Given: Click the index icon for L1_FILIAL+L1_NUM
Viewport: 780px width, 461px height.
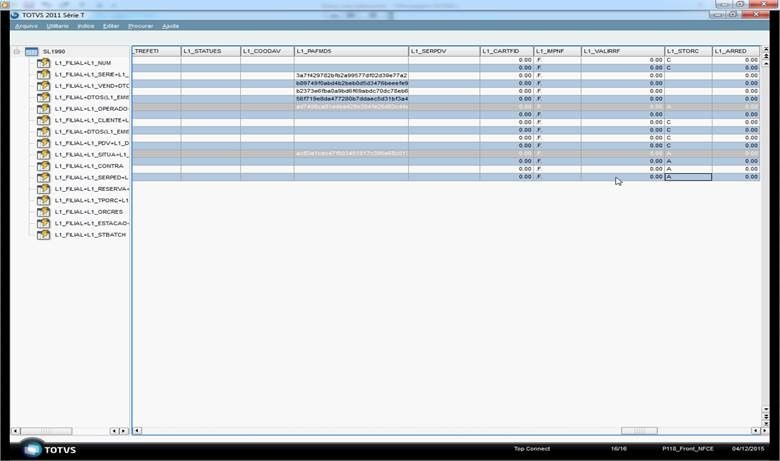Looking at the screenshot, I should [43, 63].
